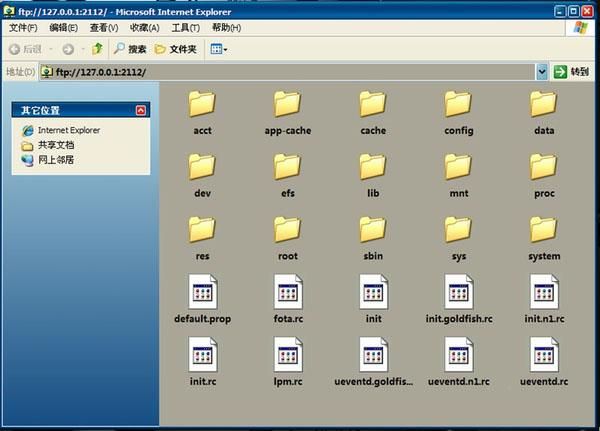Screen dimensions: 600x431
Task: Open 网上邻居 network places link
Action: 56,159
